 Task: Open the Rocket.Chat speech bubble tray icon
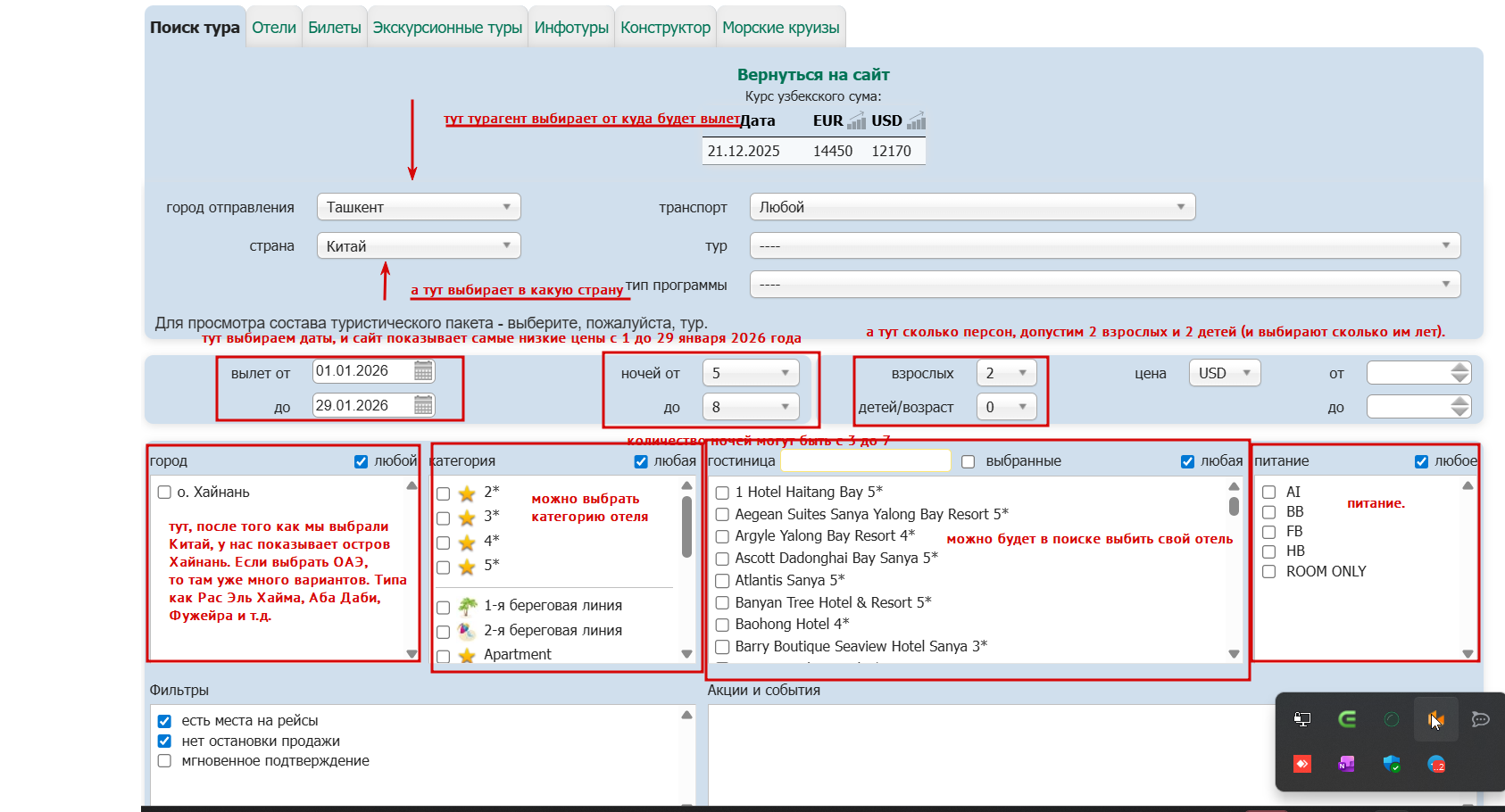(1481, 719)
